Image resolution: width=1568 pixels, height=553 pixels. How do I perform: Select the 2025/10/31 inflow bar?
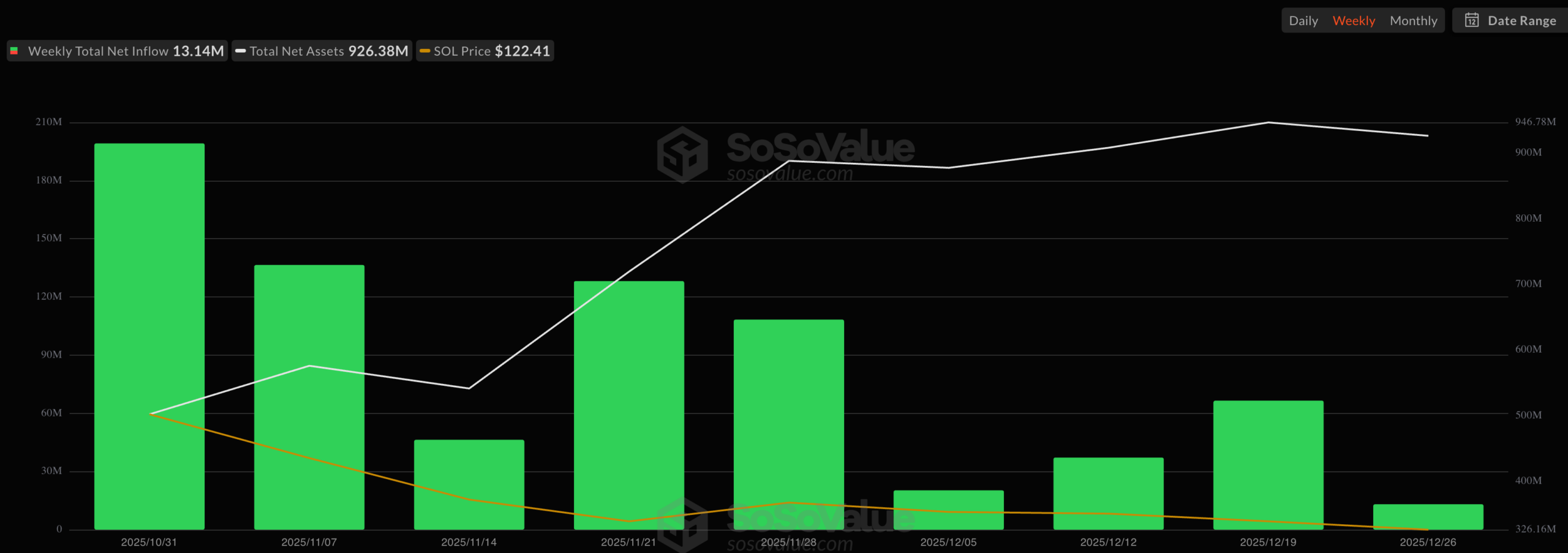[x=149, y=336]
